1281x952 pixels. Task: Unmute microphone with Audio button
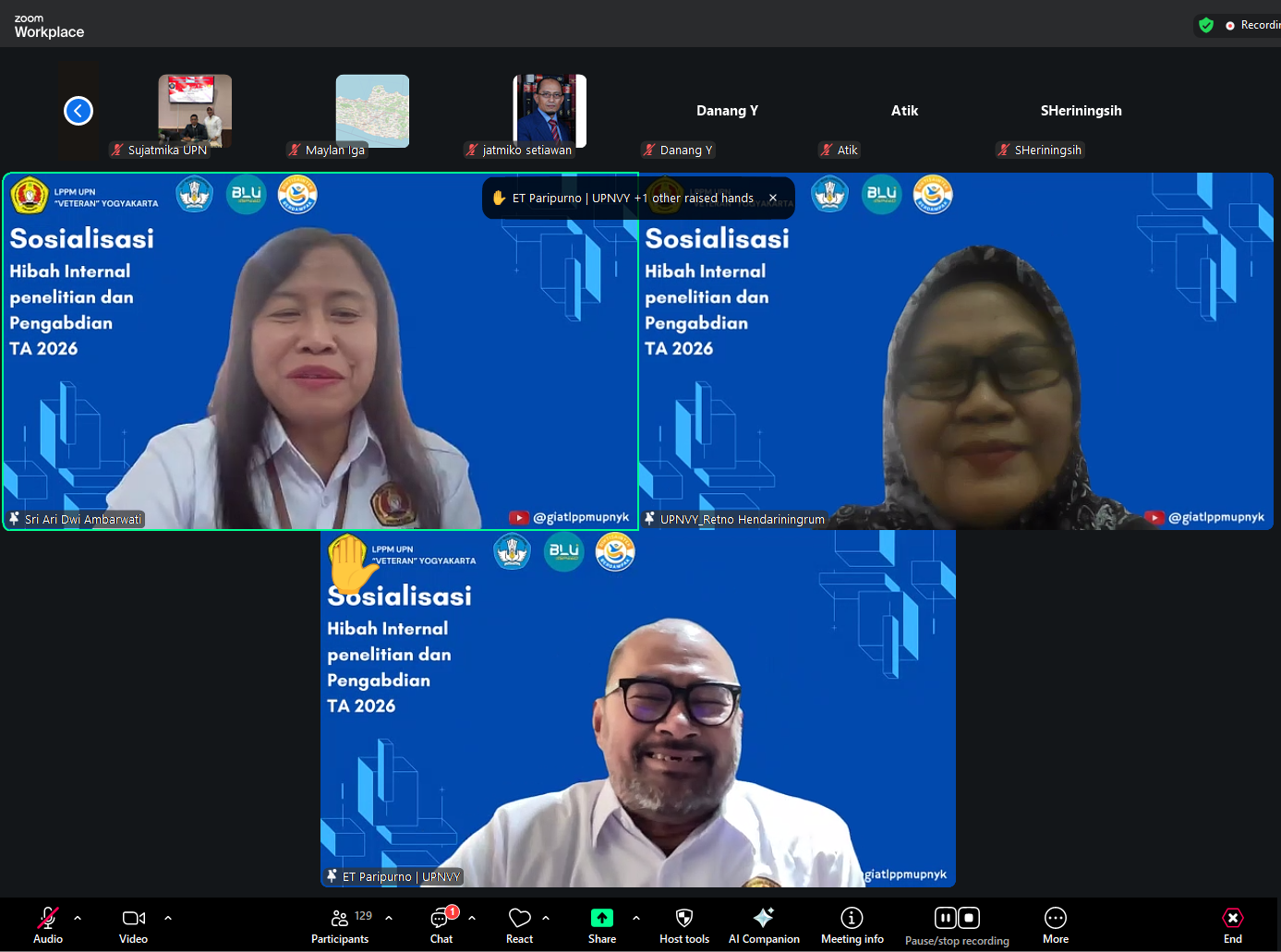pos(48,925)
